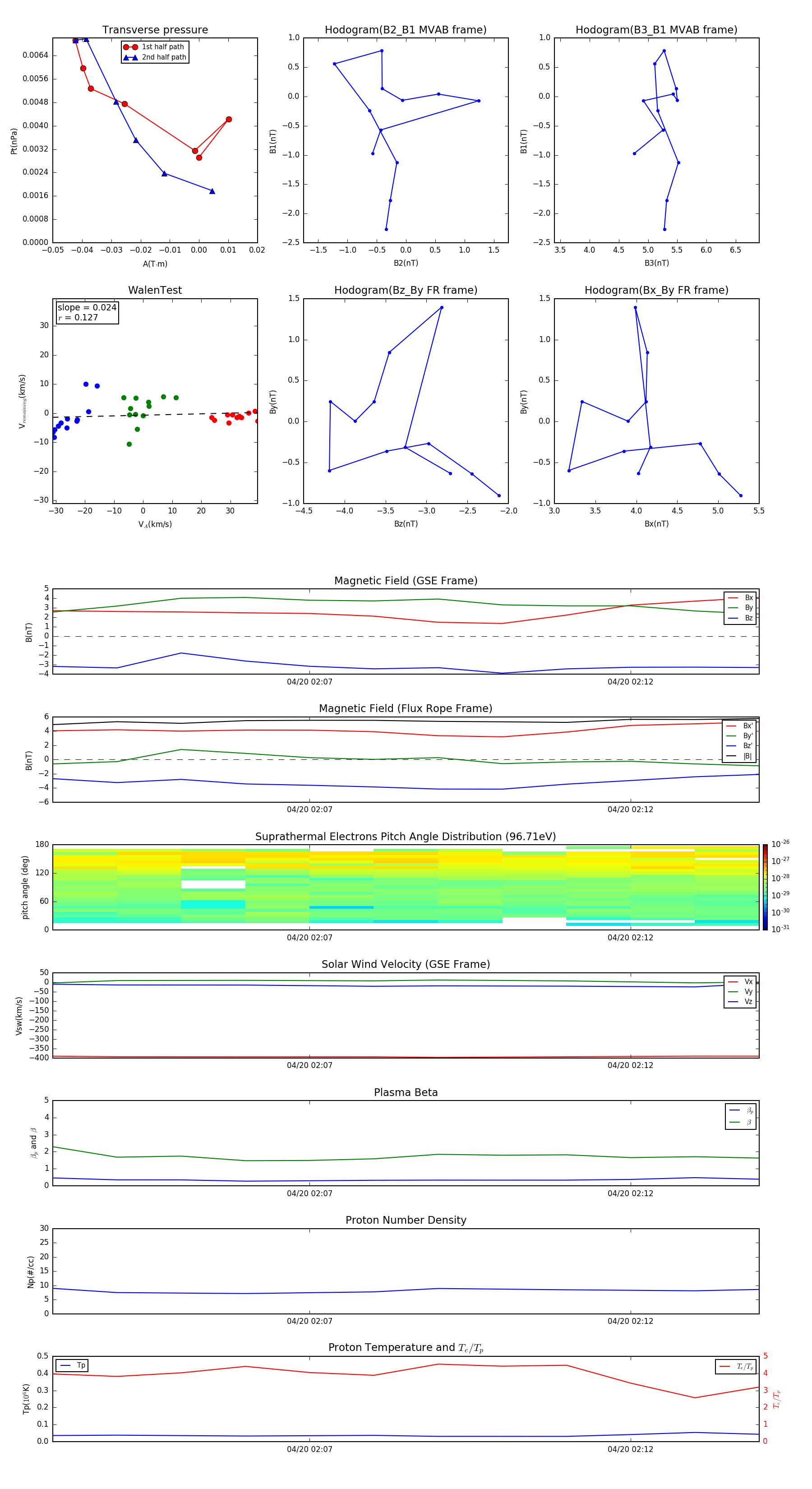
Task: Click the "A(T·m)" x-axis label
Action: (155, 264)
